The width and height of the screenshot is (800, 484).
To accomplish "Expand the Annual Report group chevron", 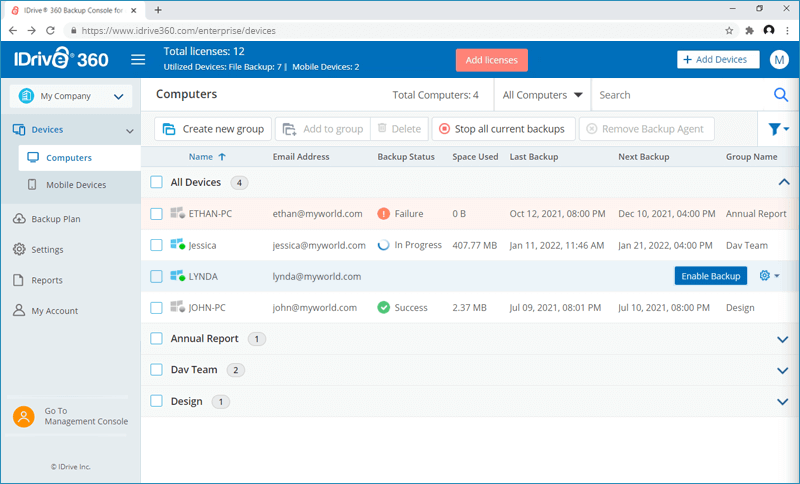I will pos(783,339).
